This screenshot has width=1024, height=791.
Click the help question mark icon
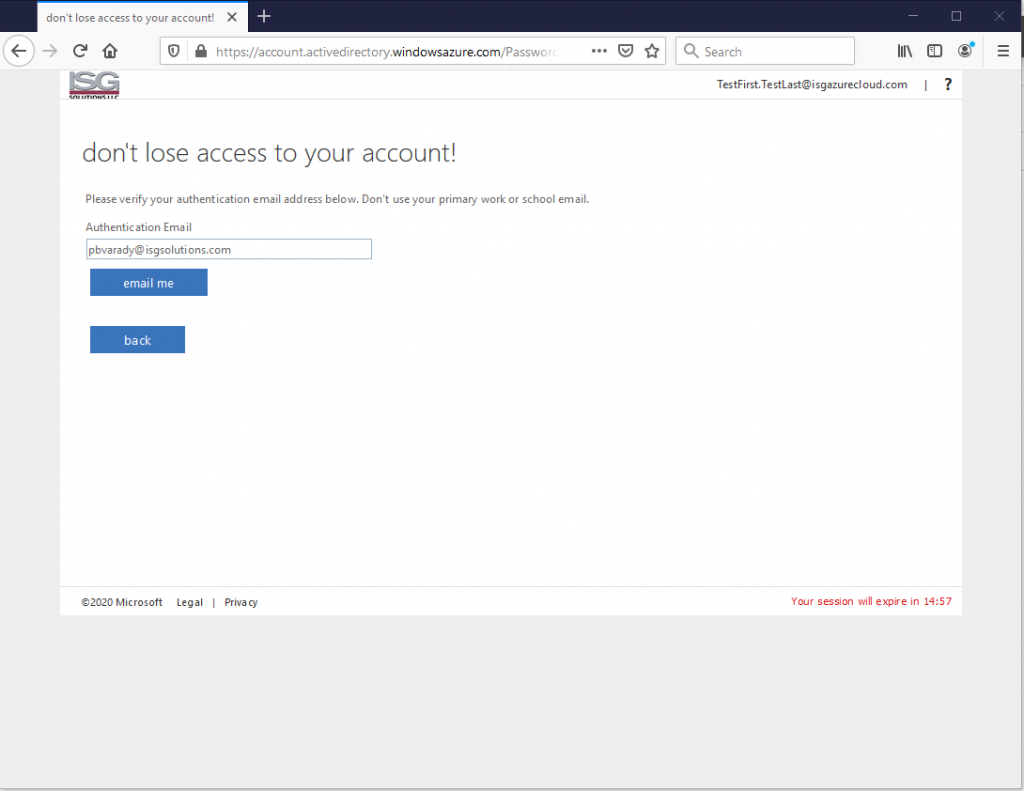tap(948, 84)
